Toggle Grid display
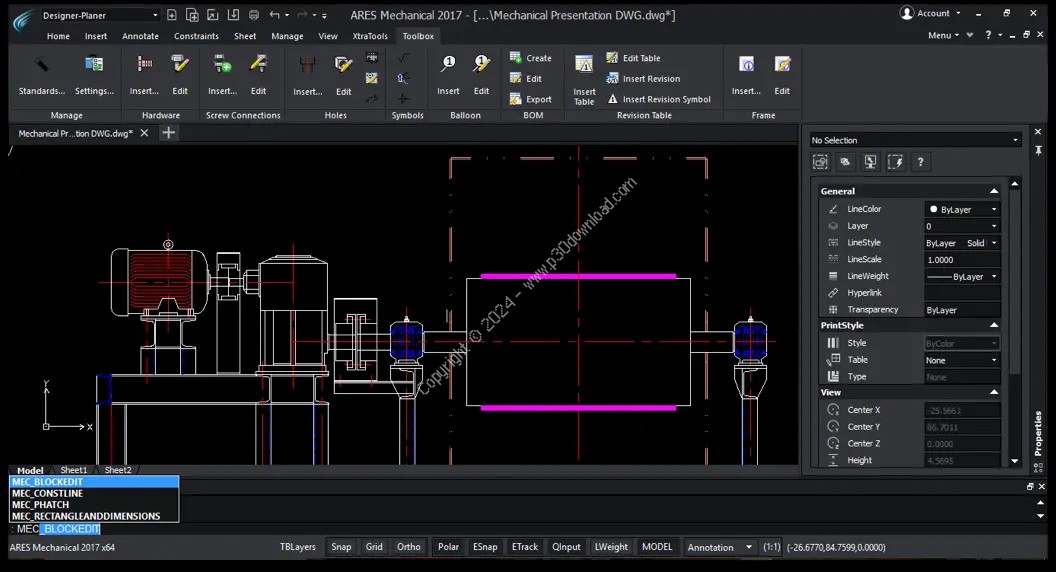 pyautogui.click(x=374, y=547)
